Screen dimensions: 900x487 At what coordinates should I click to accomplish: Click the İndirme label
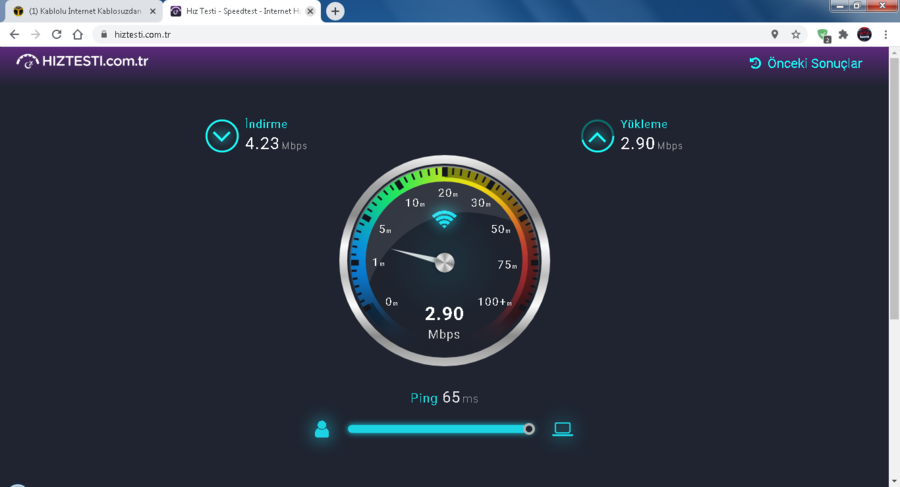click(266, 124)
